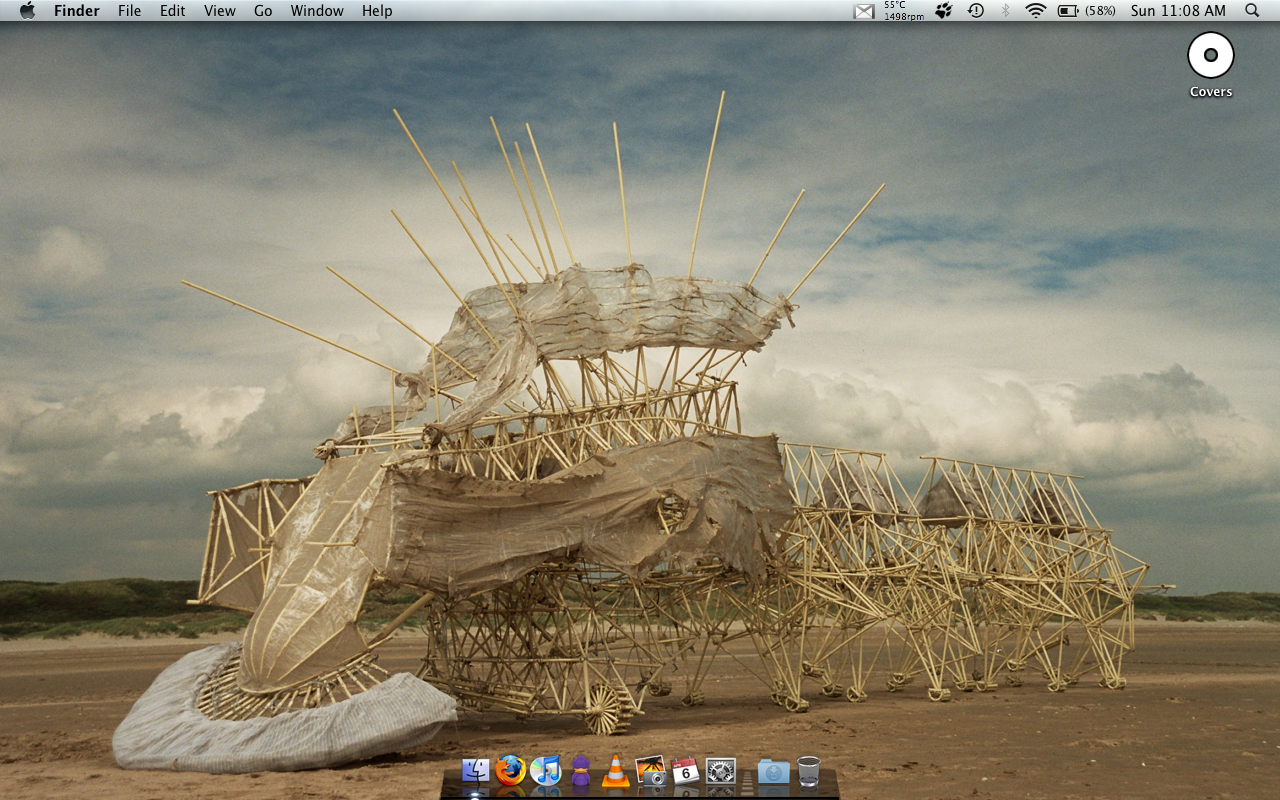Click the Sun 11:08 AM clock

point(1178,11)
